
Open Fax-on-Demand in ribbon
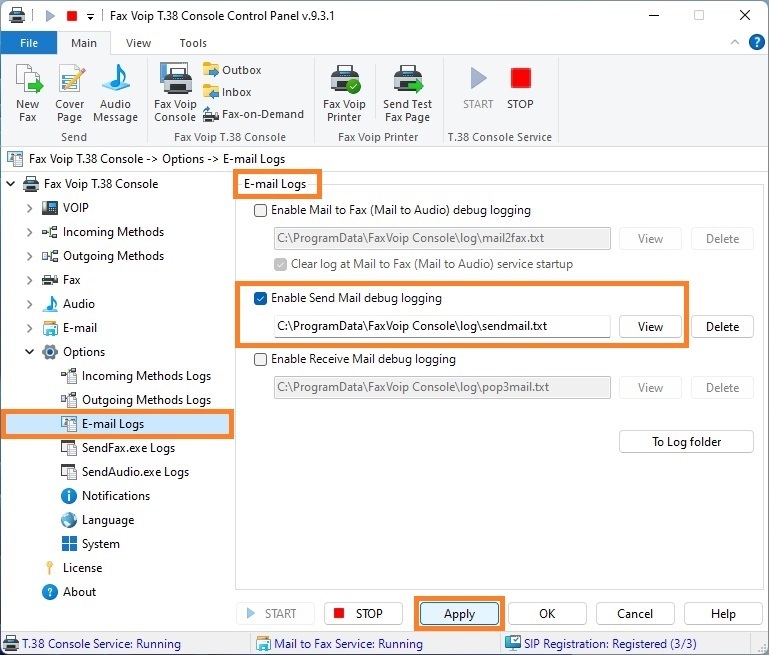254,114
